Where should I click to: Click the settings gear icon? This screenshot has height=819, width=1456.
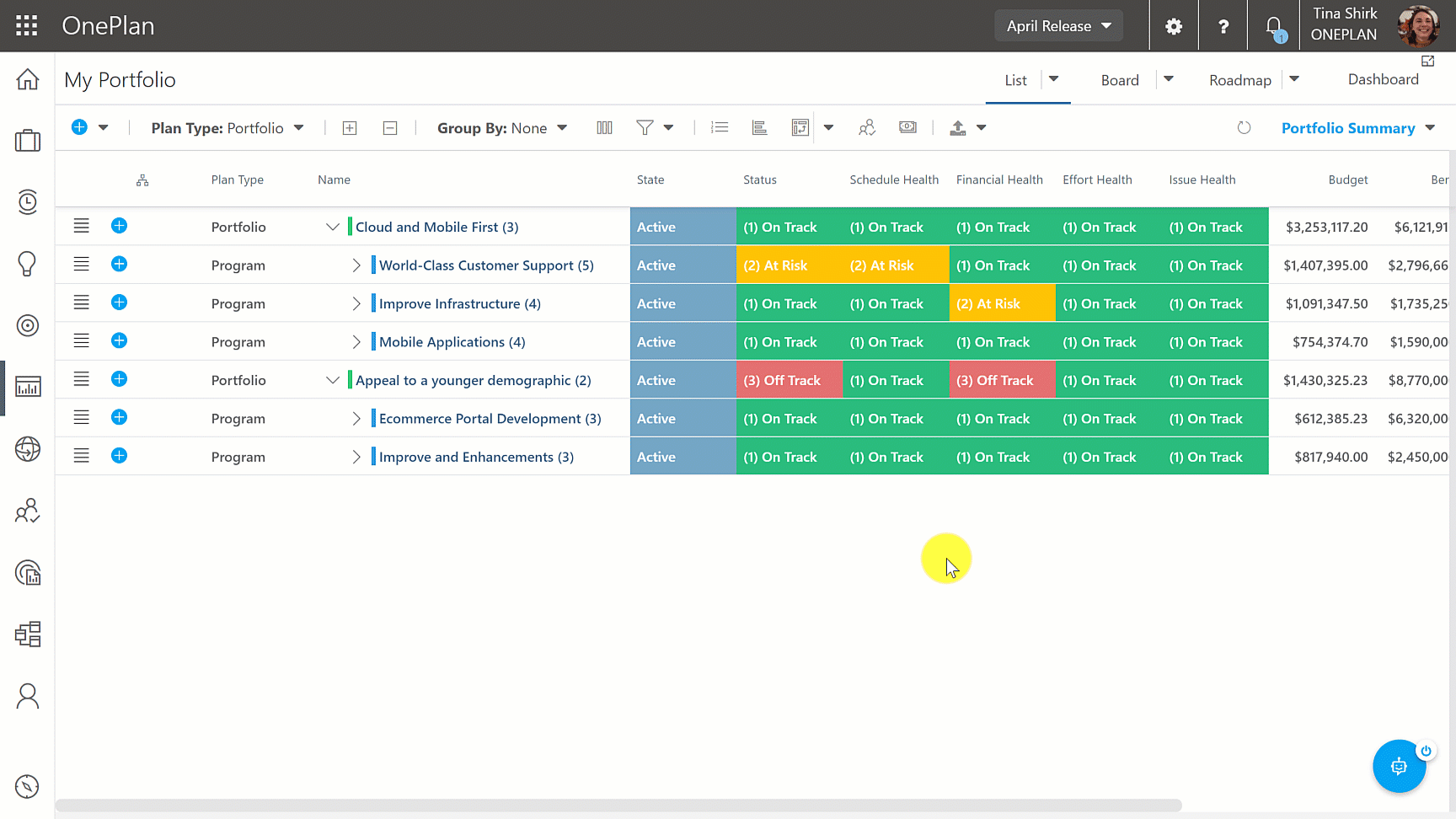pyautogui.click(x=1174, y=26)
